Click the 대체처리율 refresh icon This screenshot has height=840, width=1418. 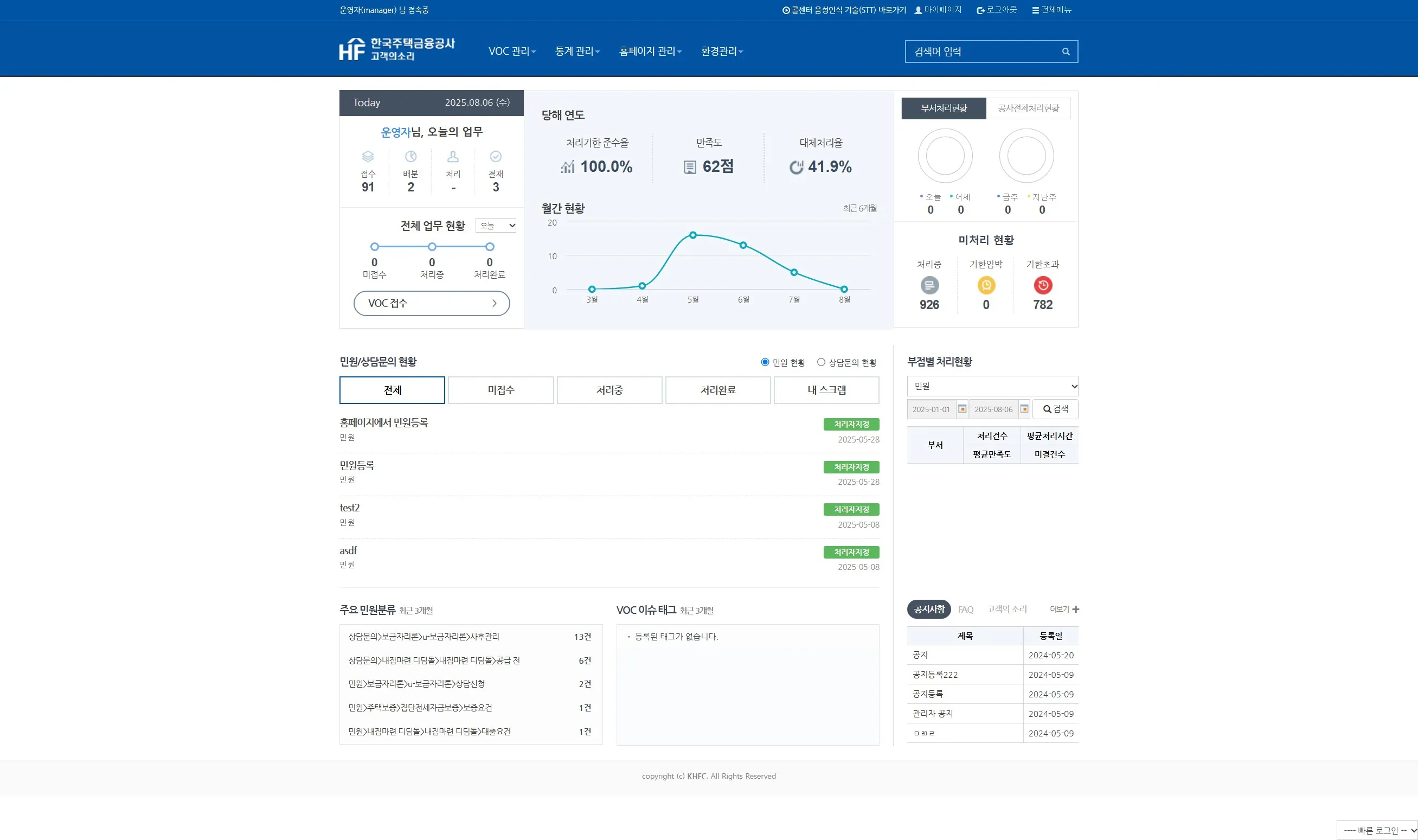[x=796, y=167]
